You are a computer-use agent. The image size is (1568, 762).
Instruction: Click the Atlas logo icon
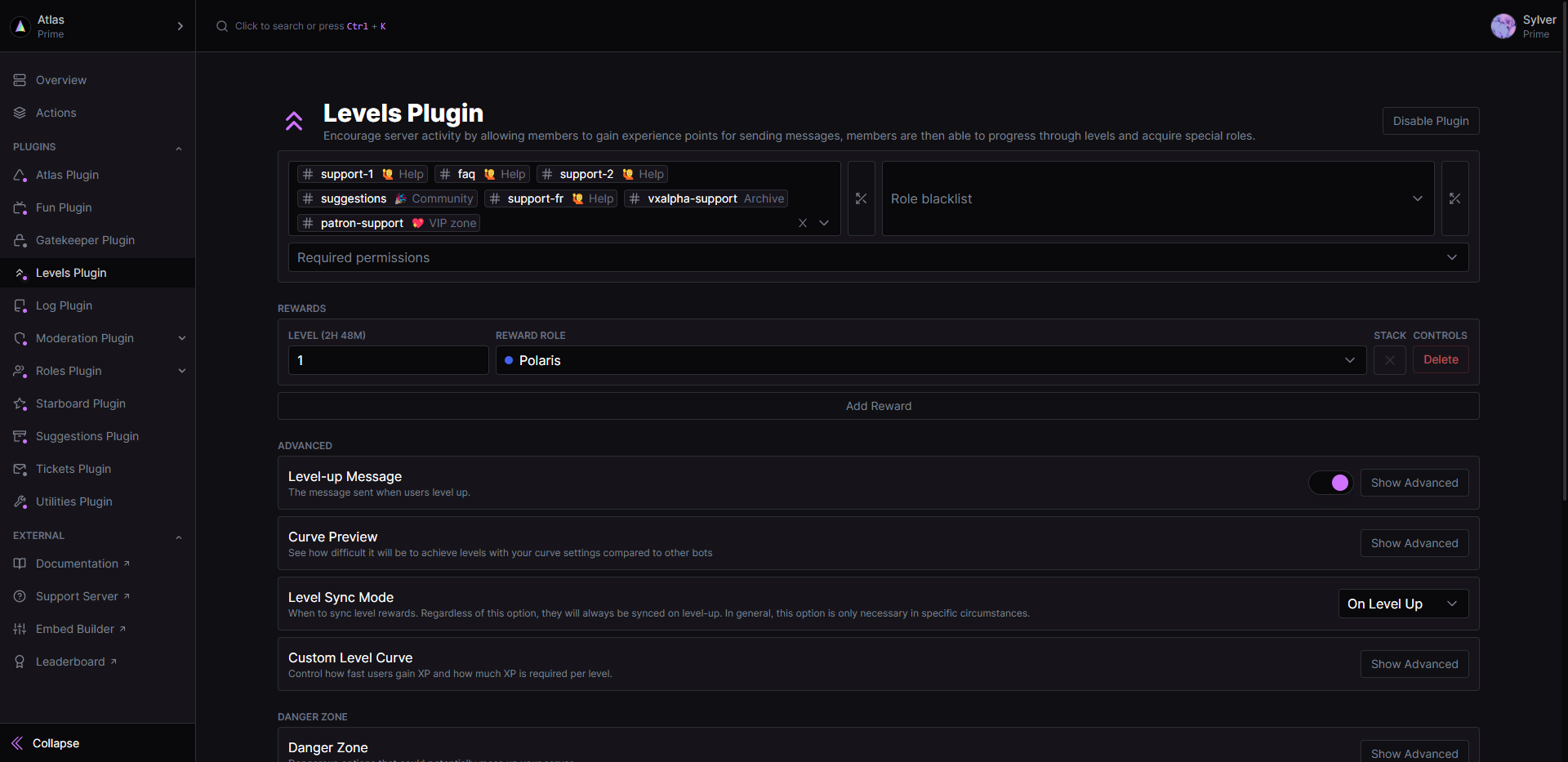(x=20, y=26)
